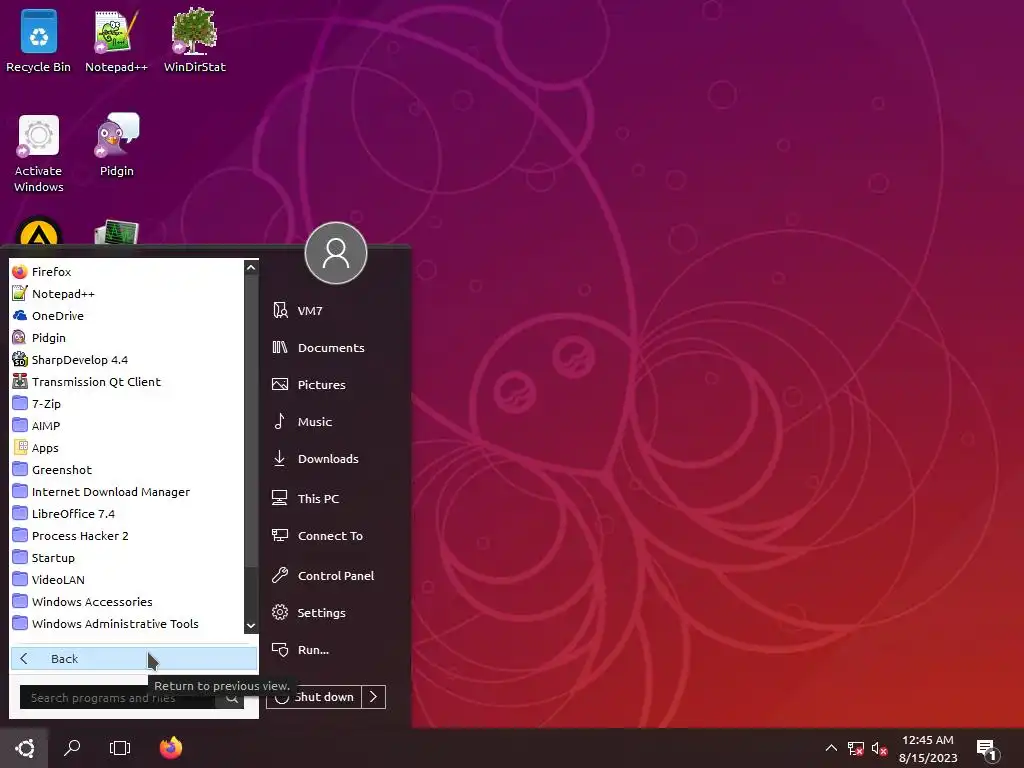Screen dimensions: 1024x768
Task: Open OneDrive in the programs list
Action: pyautogui.click(x=127, y=315)
